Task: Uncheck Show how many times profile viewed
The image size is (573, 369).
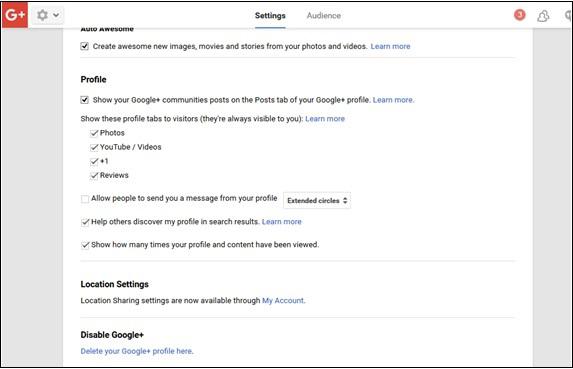Action: (85, 245)
